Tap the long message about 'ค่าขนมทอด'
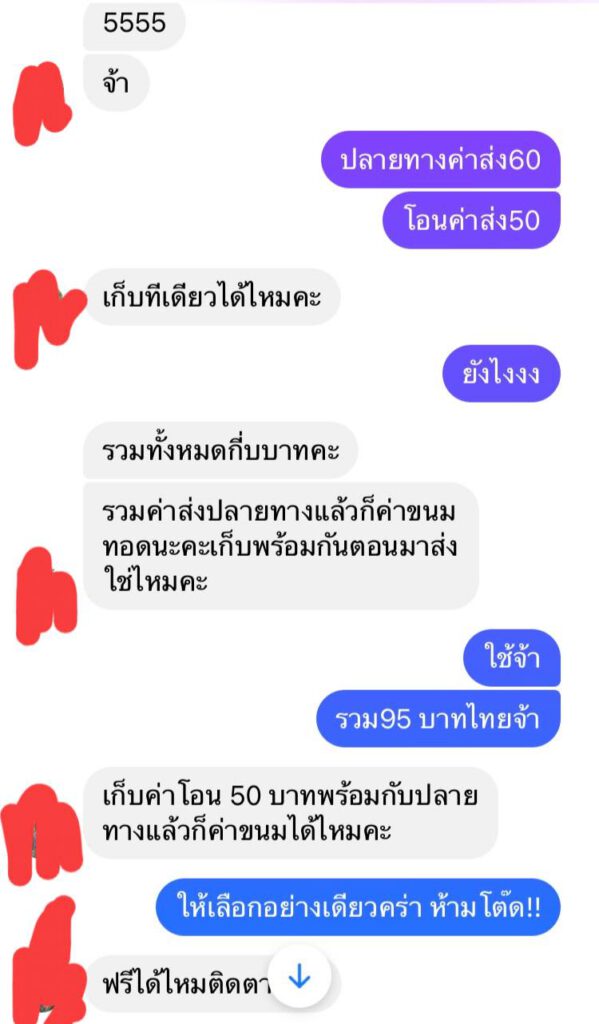The width and height of the screenshot is (599, 1024). point(281,547)
